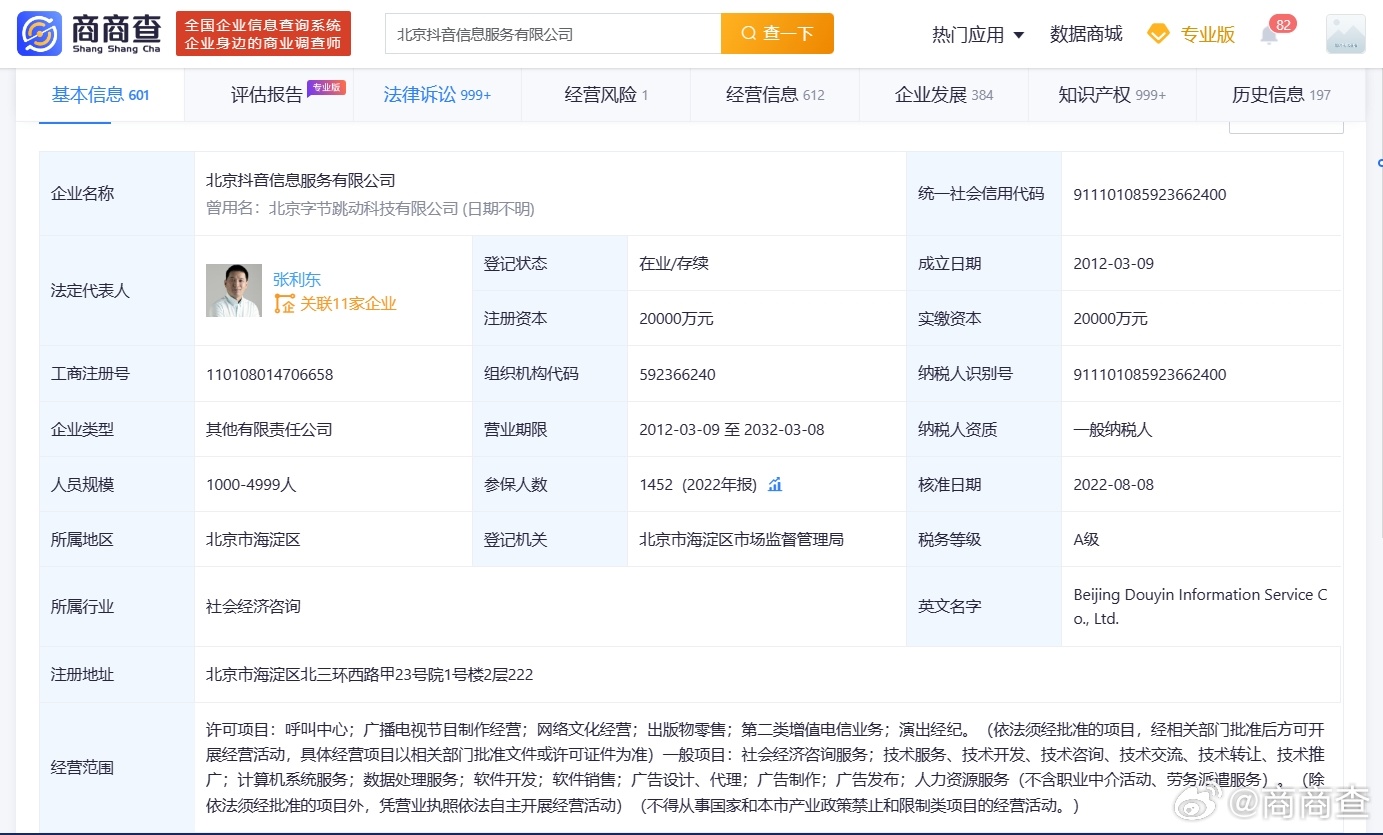Click the credit code 911101085923662400 in 统一社会信用代码 row
This screenshot has width=1383, height=835.
(1150, 194)
